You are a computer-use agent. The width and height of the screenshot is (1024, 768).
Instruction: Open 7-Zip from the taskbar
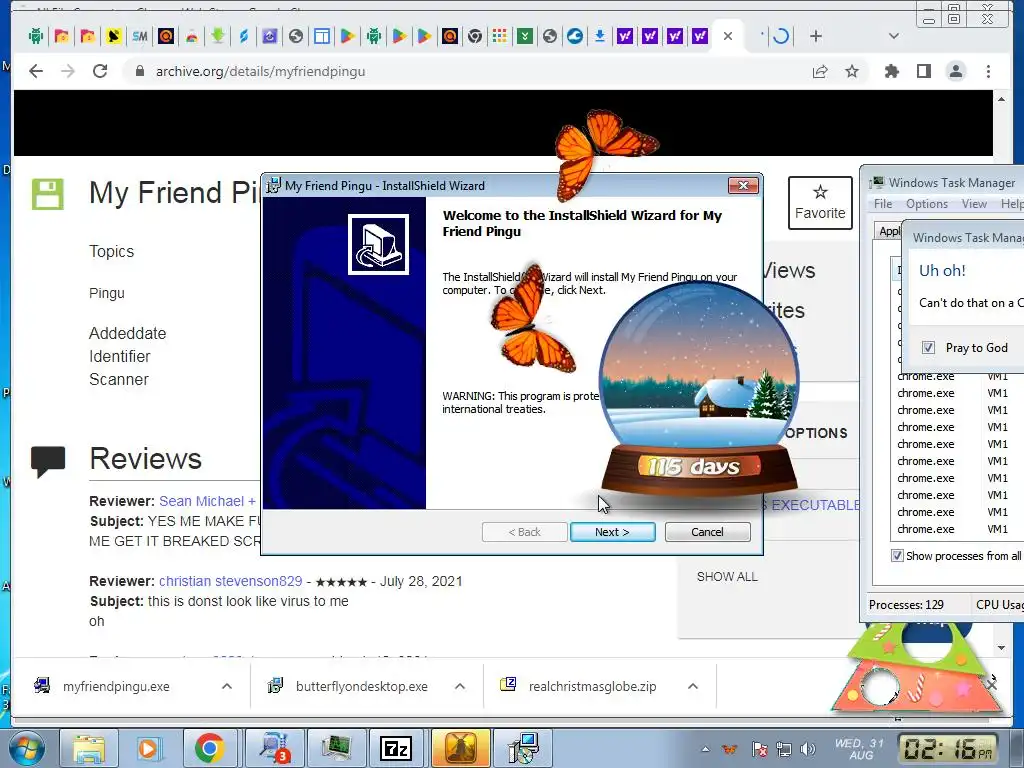coord(396,748)
